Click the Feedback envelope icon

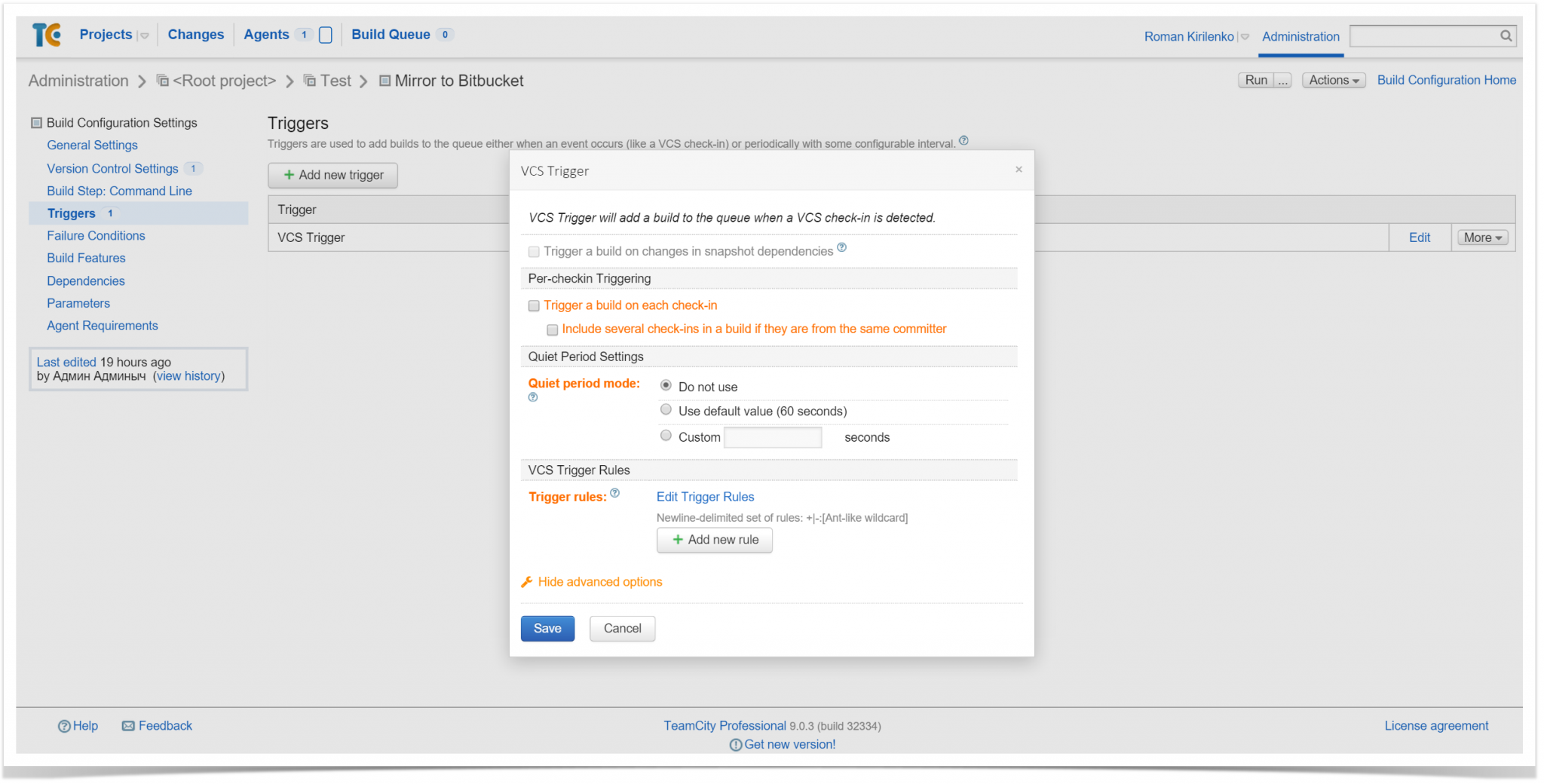(128, 725)
